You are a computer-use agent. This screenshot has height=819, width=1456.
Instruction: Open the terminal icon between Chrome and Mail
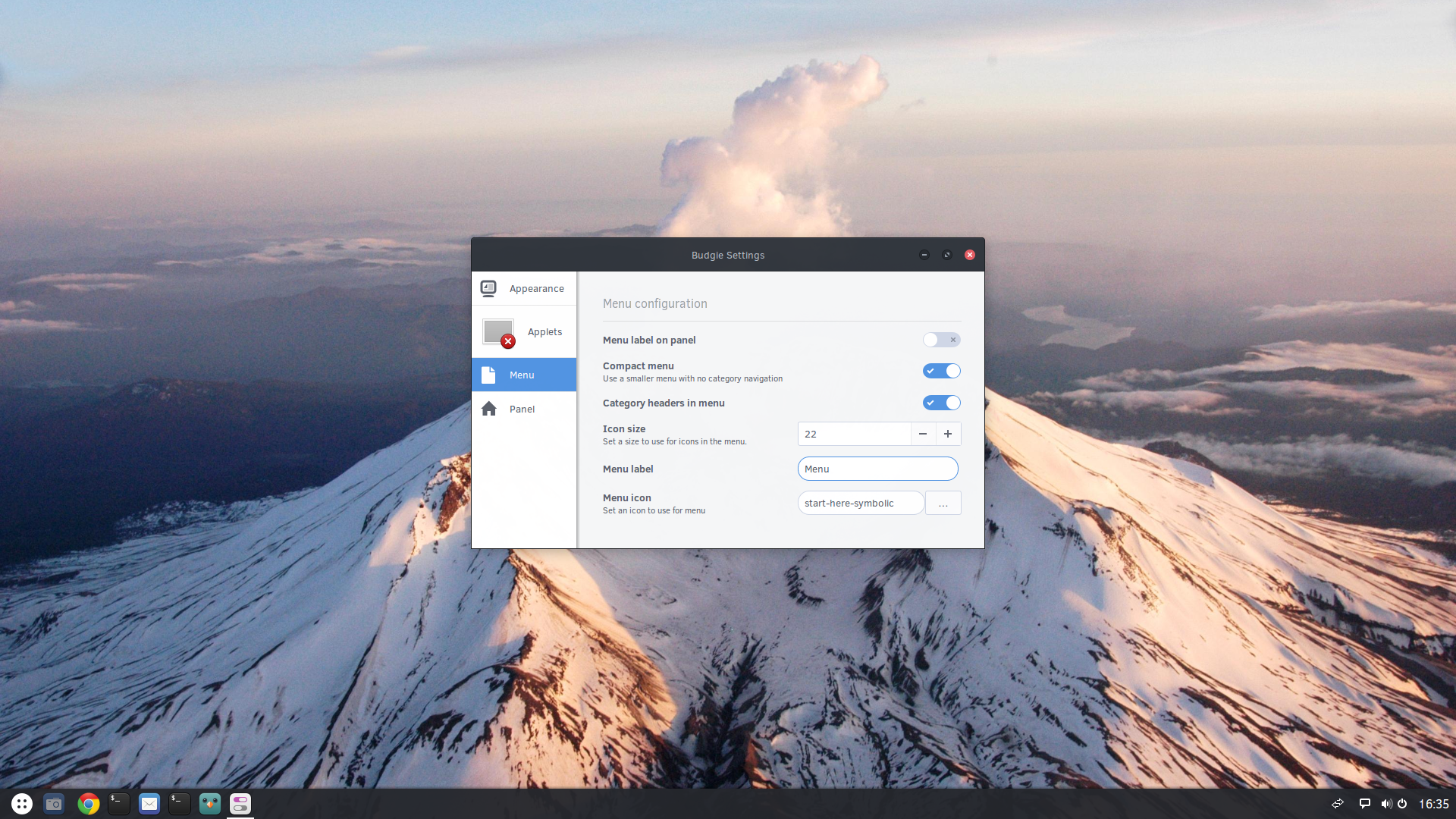pos(119,804)
